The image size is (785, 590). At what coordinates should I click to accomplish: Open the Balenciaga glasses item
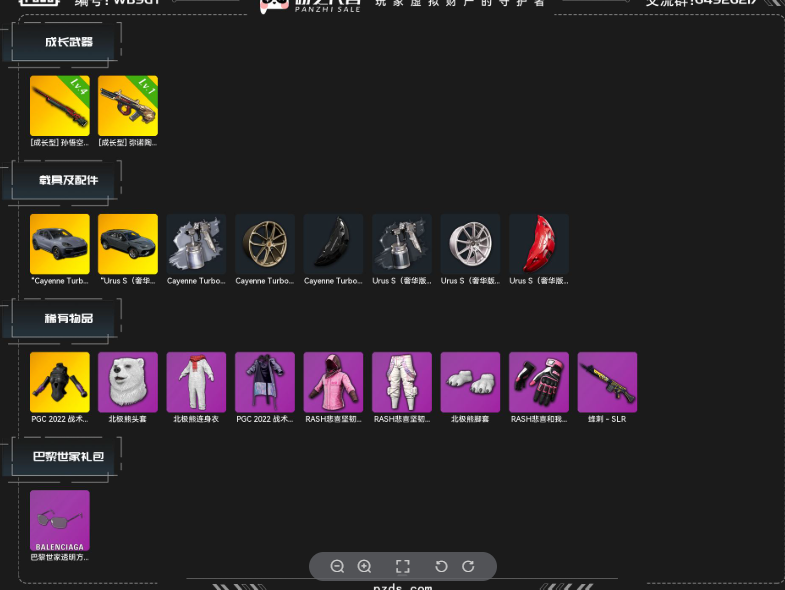coord(60,520)
